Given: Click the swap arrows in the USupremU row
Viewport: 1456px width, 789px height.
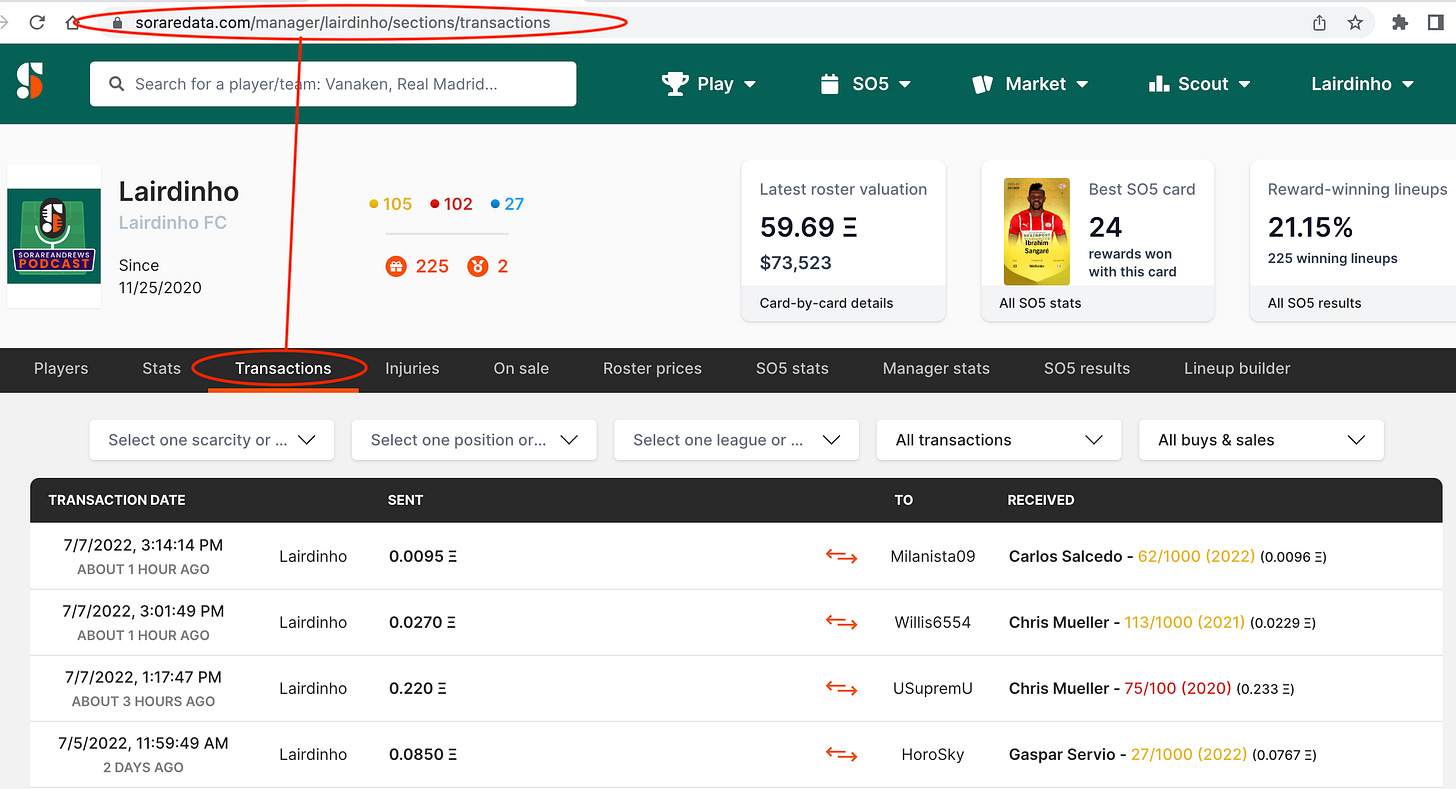Looking at the screenshot, I should [x=841, y=688].
